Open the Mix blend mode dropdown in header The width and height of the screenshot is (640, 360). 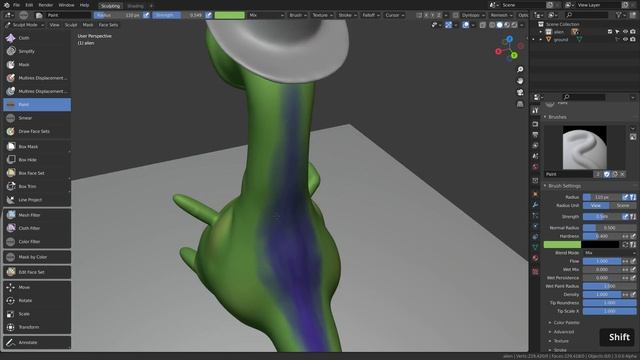tap(266, 15)
